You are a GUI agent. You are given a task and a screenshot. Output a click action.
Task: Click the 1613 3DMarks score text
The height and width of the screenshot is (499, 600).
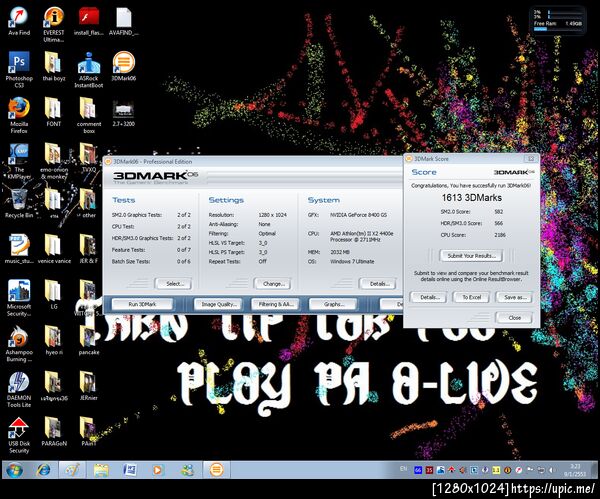click(x=471, y=198)
